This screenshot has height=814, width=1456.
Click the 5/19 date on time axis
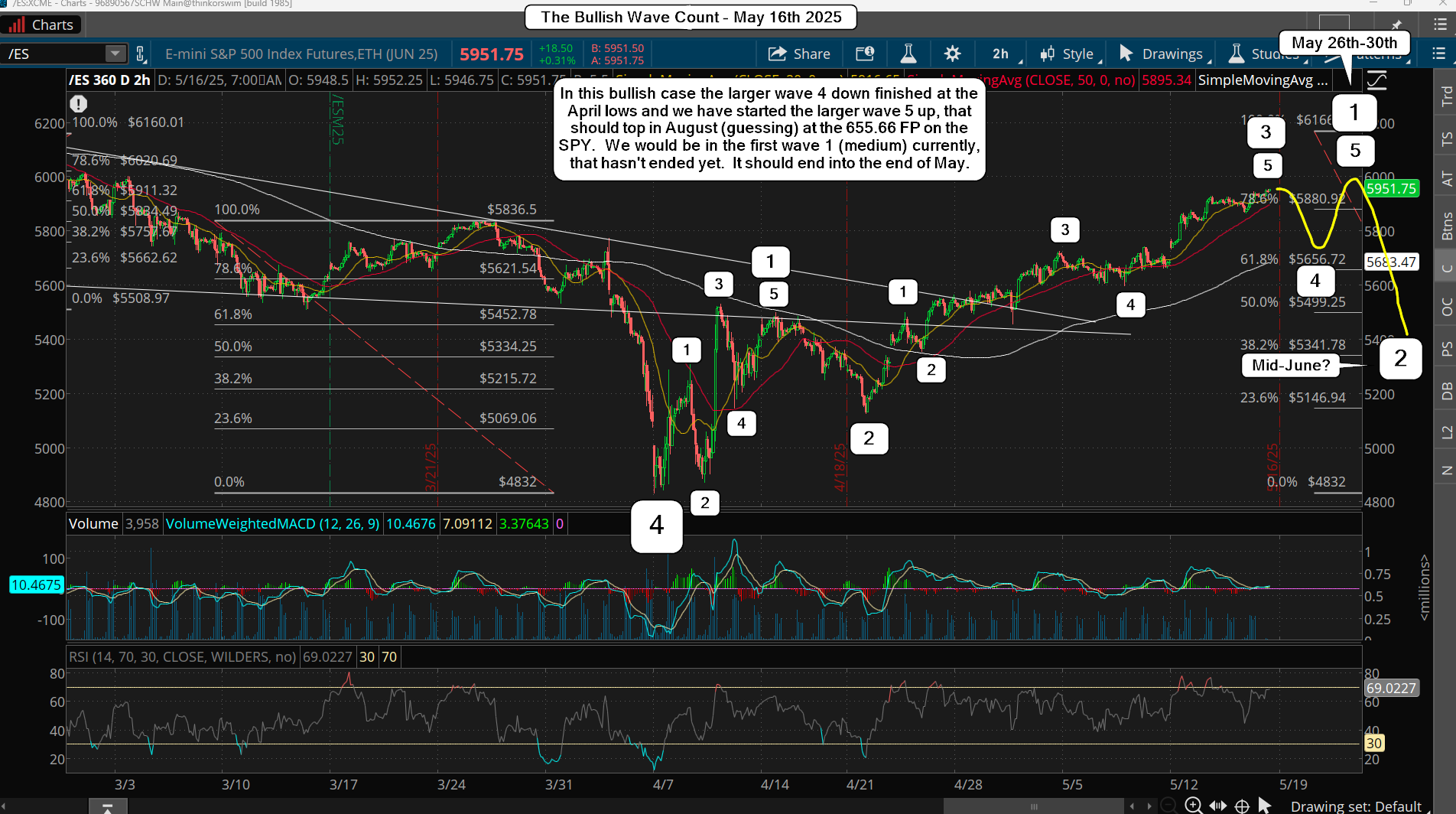click(1293, 784)
